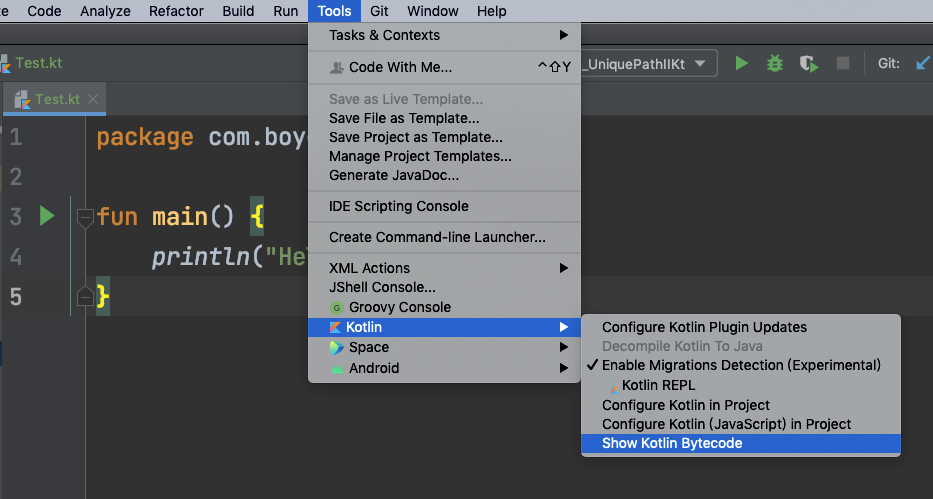The image size is (933, 499).
Task: Click the Debug bug icon
Action: click(775, 64)
